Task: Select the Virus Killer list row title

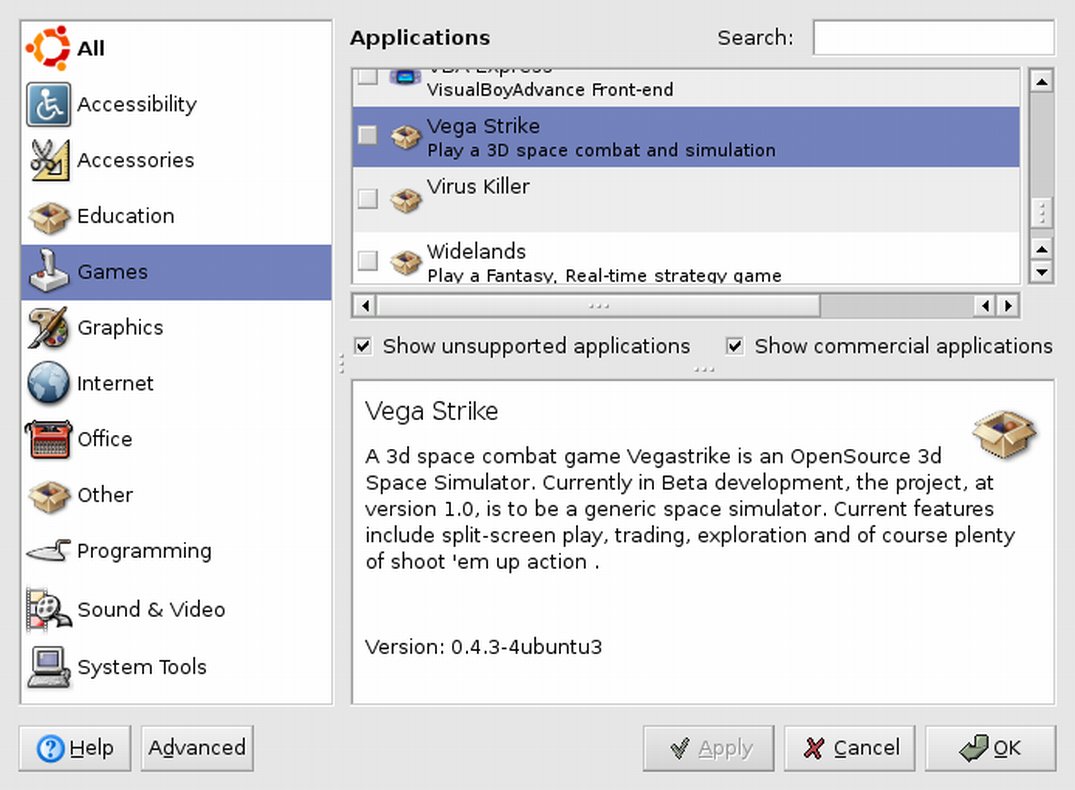Action: 478,187
